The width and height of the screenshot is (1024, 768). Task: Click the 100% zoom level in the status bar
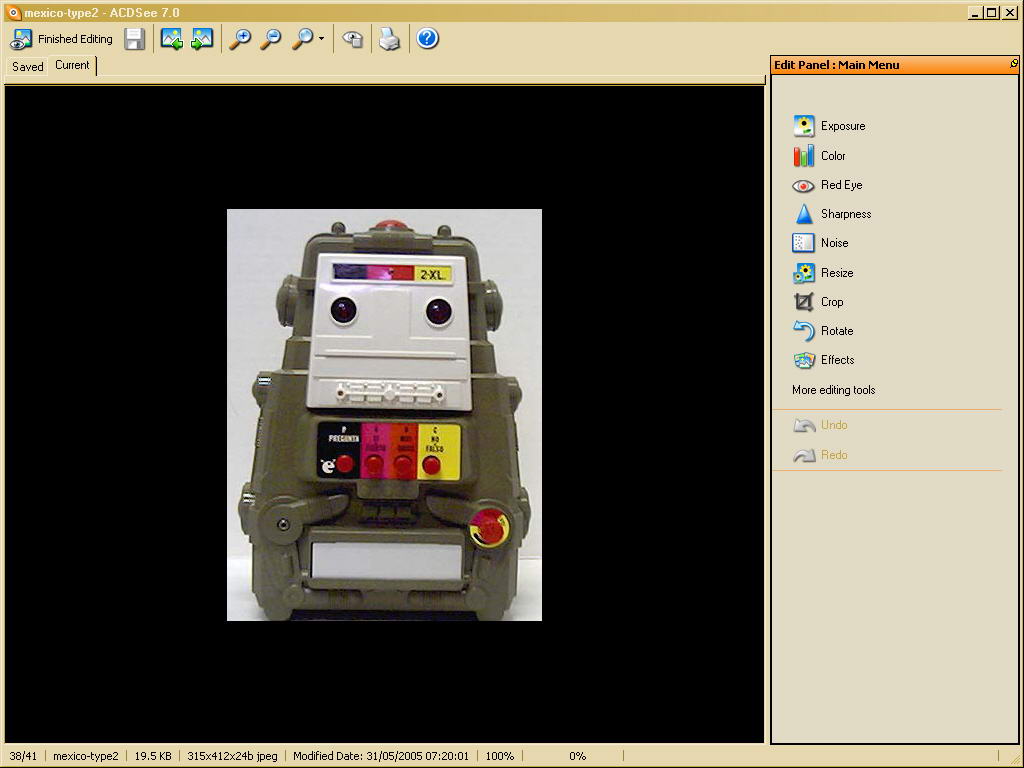500,756
